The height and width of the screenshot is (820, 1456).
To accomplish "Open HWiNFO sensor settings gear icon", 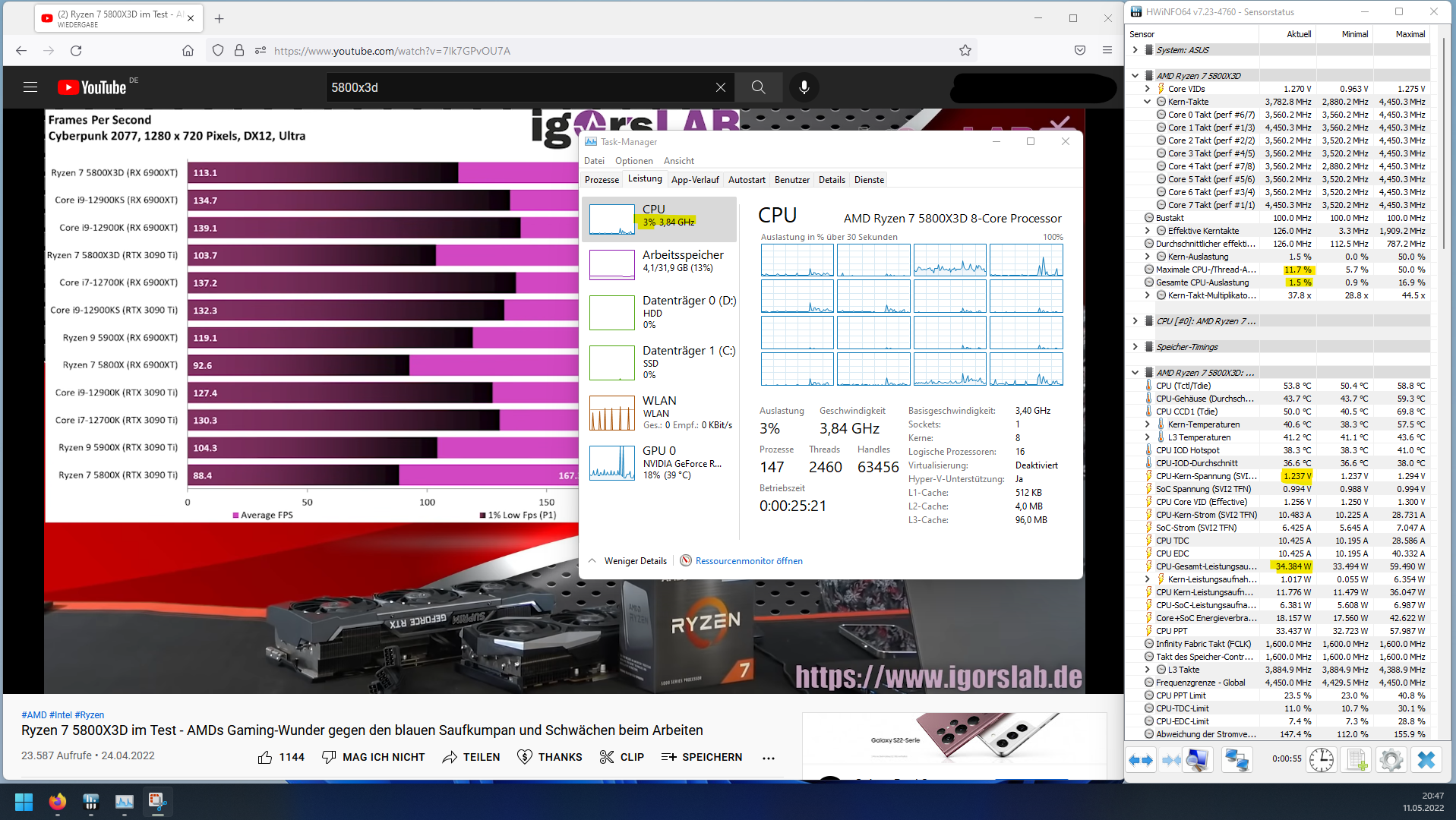I will coord(1391,760).
